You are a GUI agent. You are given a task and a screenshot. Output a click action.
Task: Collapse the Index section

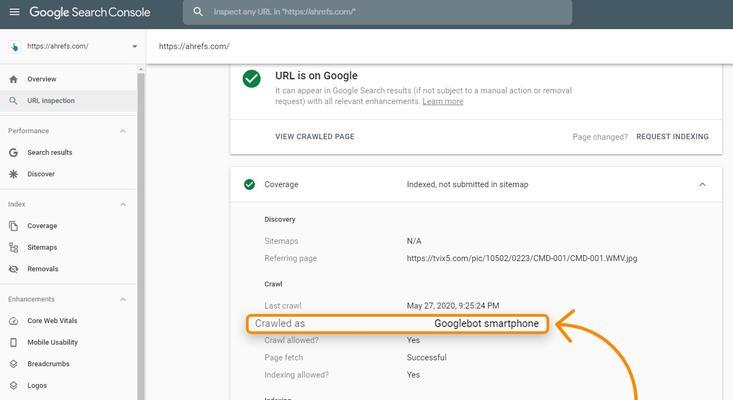tap(123, 205)
